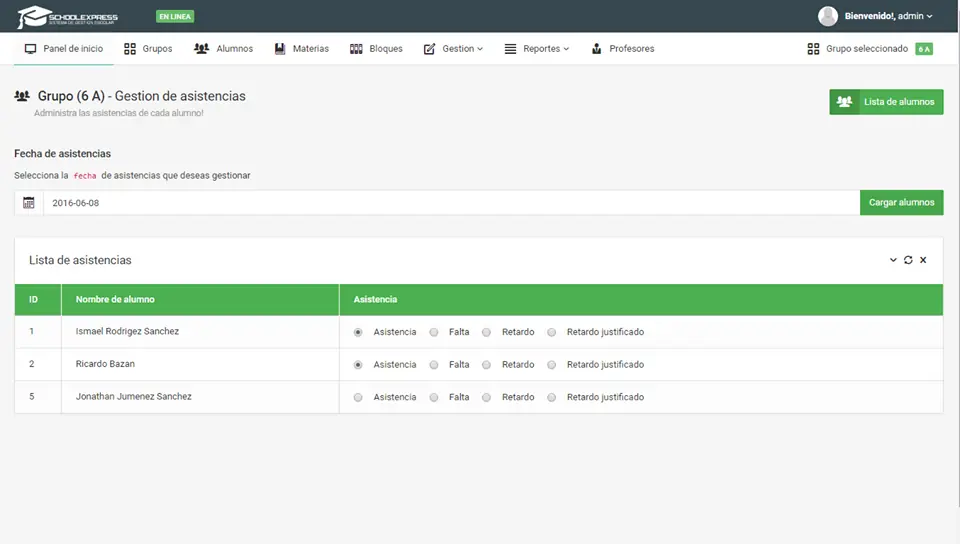Click the grid icon next to Grupos
Screen dimensions: 960x544
tap(130, 49)
